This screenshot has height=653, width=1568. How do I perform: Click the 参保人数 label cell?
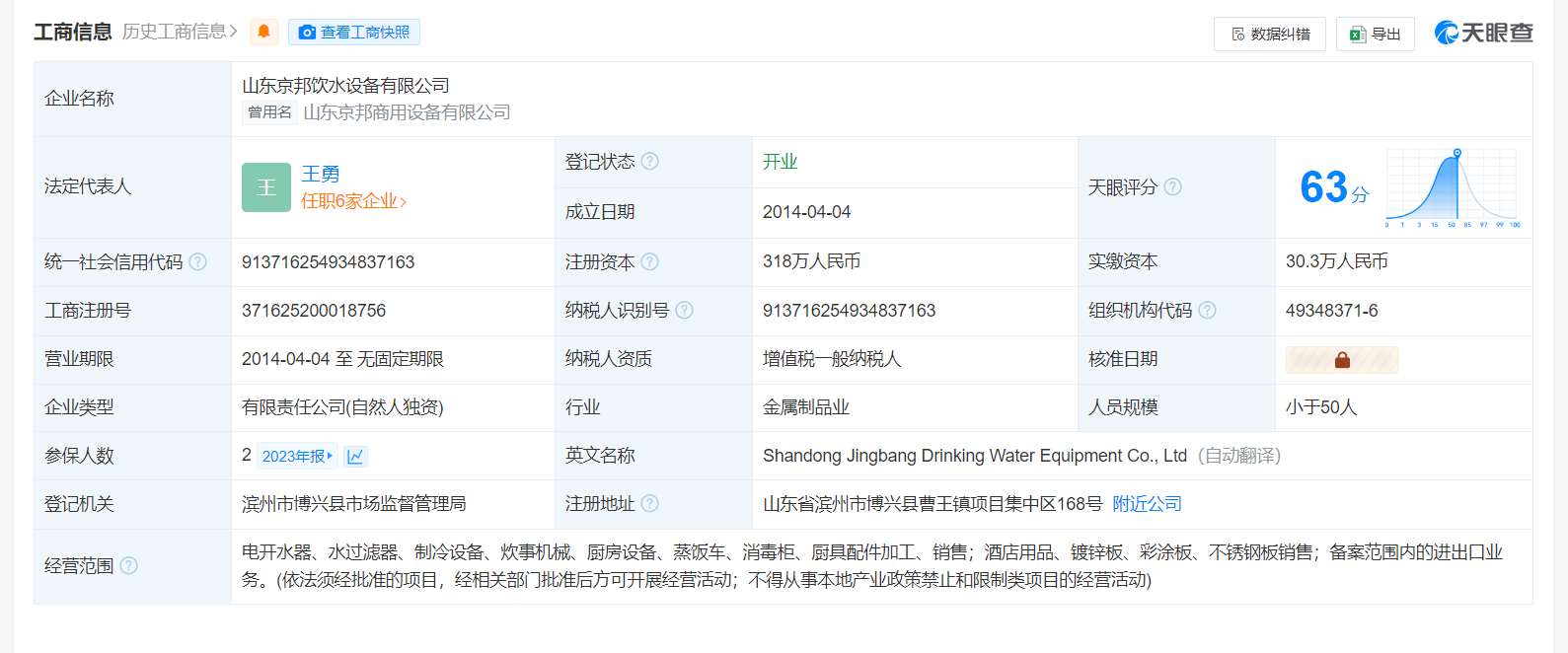(x=132, y=456)
